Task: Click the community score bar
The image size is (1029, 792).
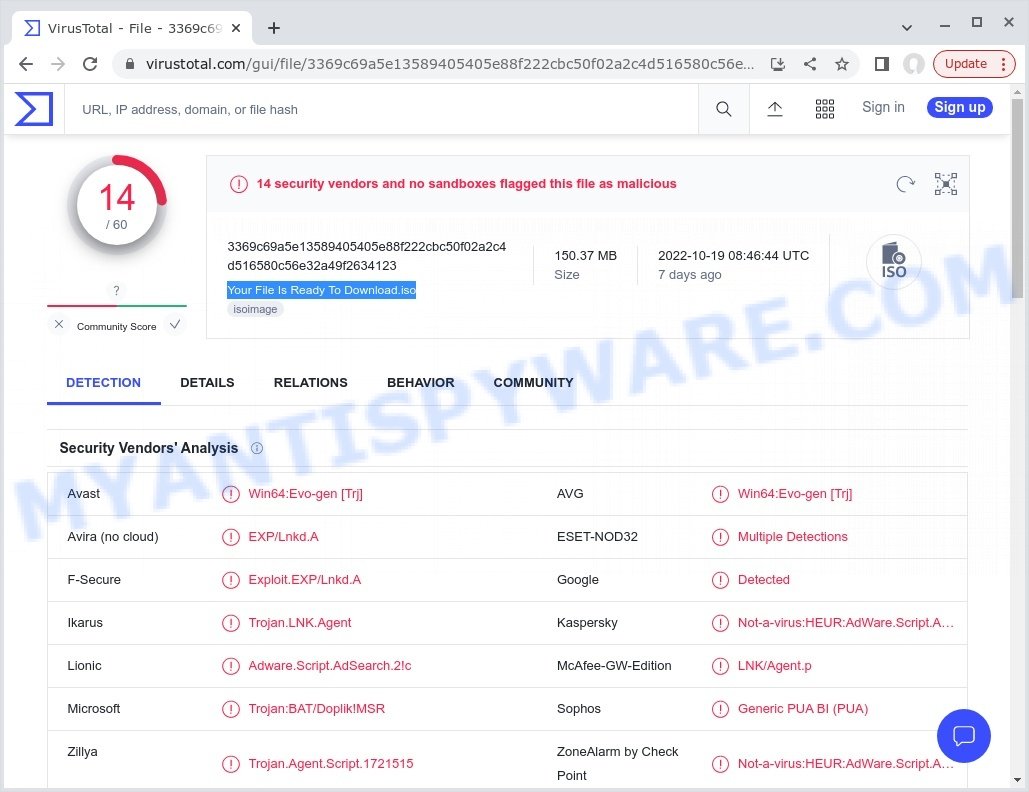Action: (x=117, y=305)
